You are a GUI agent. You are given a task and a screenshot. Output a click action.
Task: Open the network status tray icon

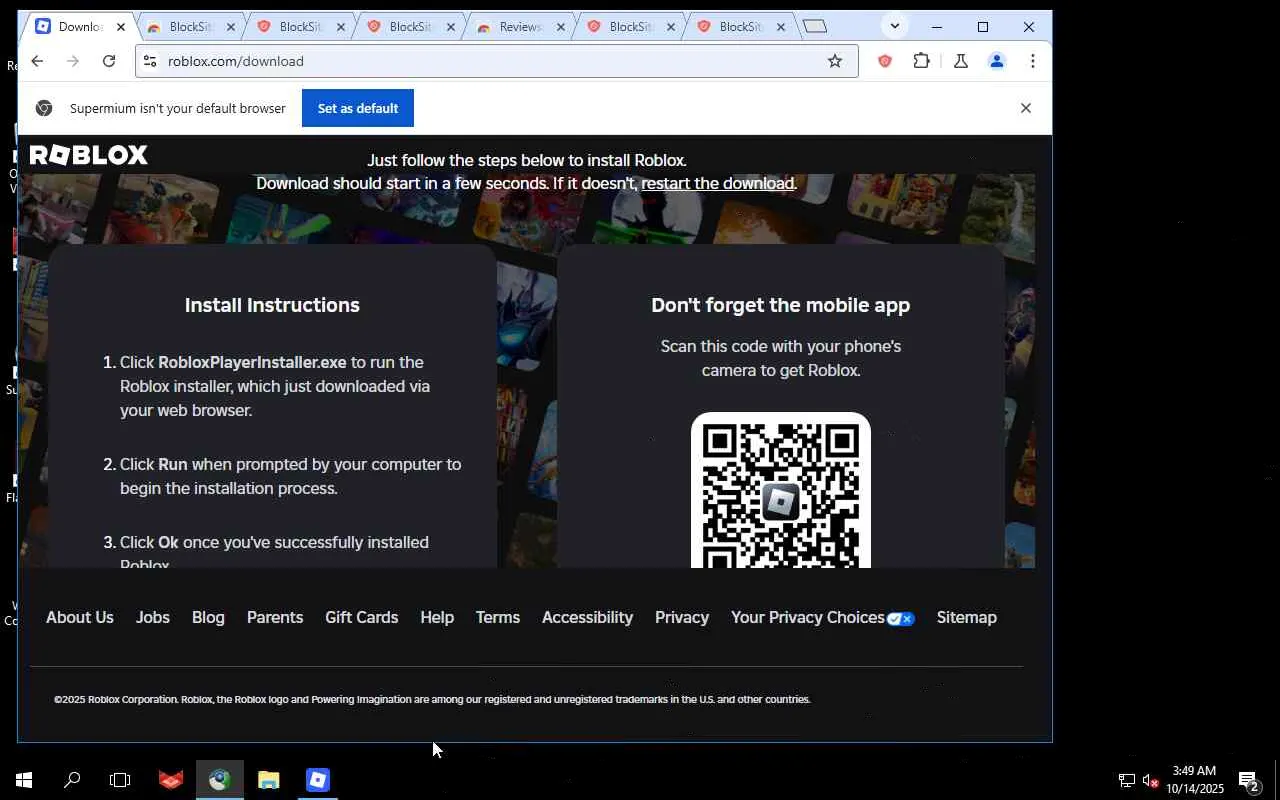[1126, 780]
